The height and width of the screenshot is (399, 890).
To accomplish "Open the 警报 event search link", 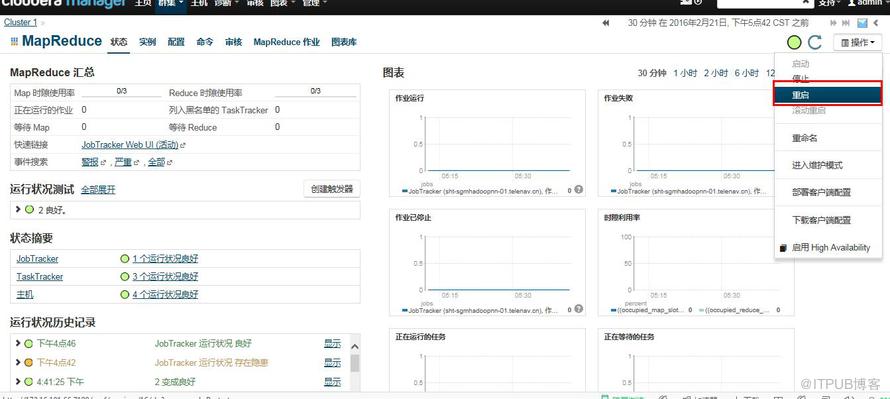I will (x=90, y=162).
